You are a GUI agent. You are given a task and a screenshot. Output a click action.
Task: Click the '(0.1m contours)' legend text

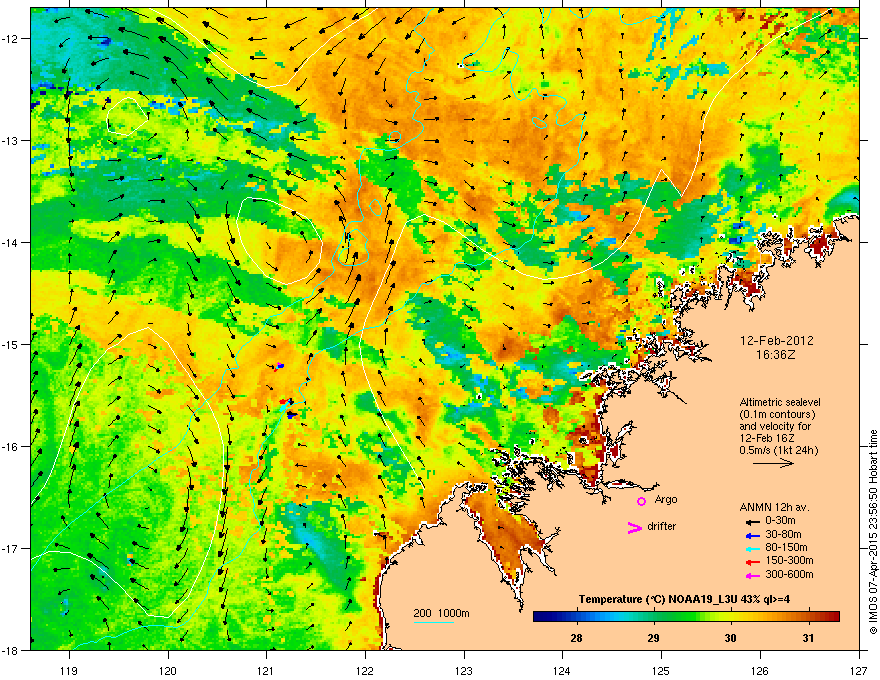777,414
